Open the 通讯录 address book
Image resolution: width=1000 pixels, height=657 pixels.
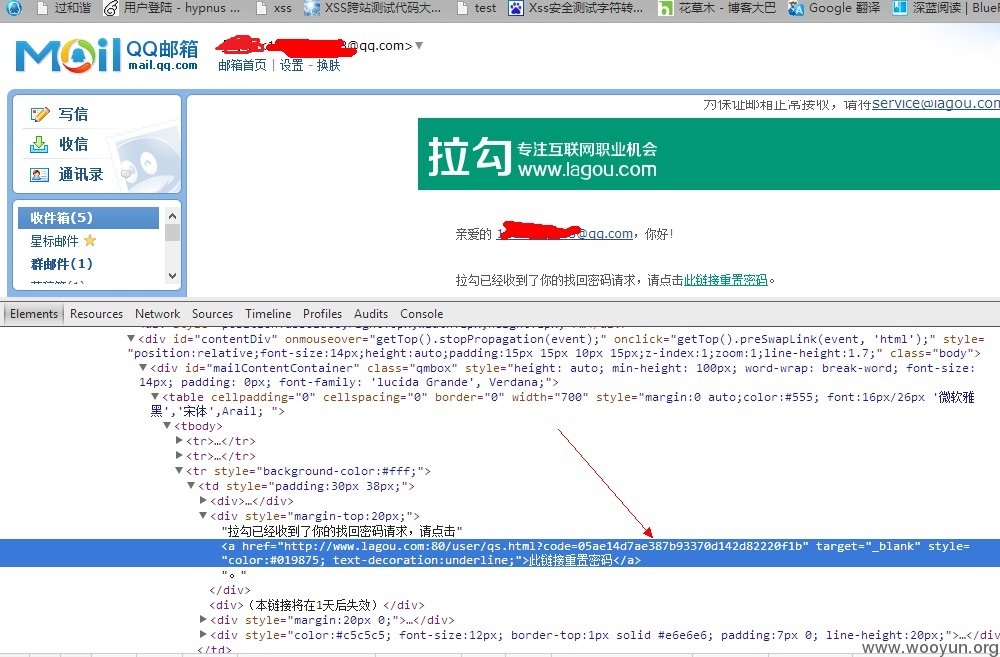81,174
